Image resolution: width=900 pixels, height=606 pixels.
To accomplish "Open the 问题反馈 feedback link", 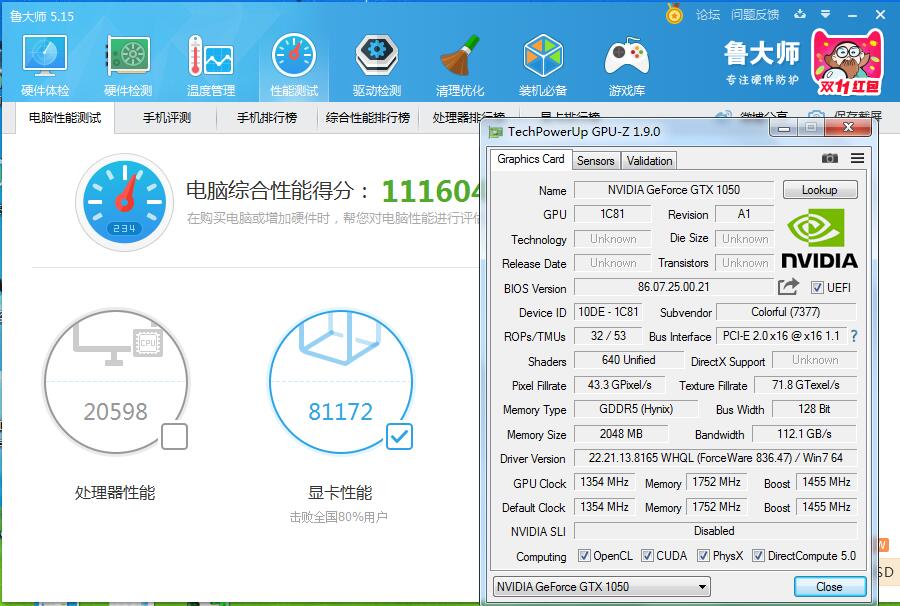I will click(x=755, y=14).
